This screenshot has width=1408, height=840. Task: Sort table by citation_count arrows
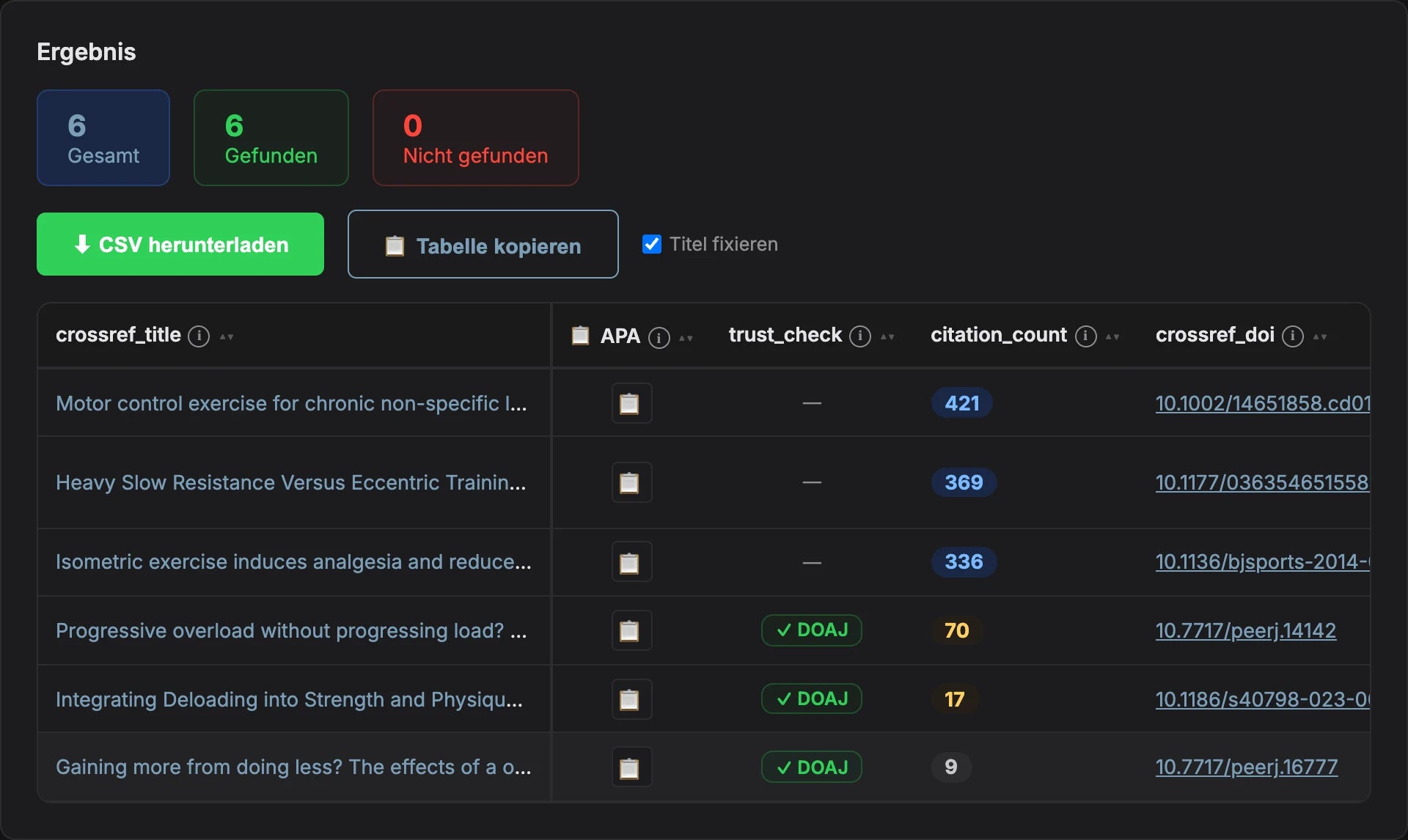tap(1112, 336)
